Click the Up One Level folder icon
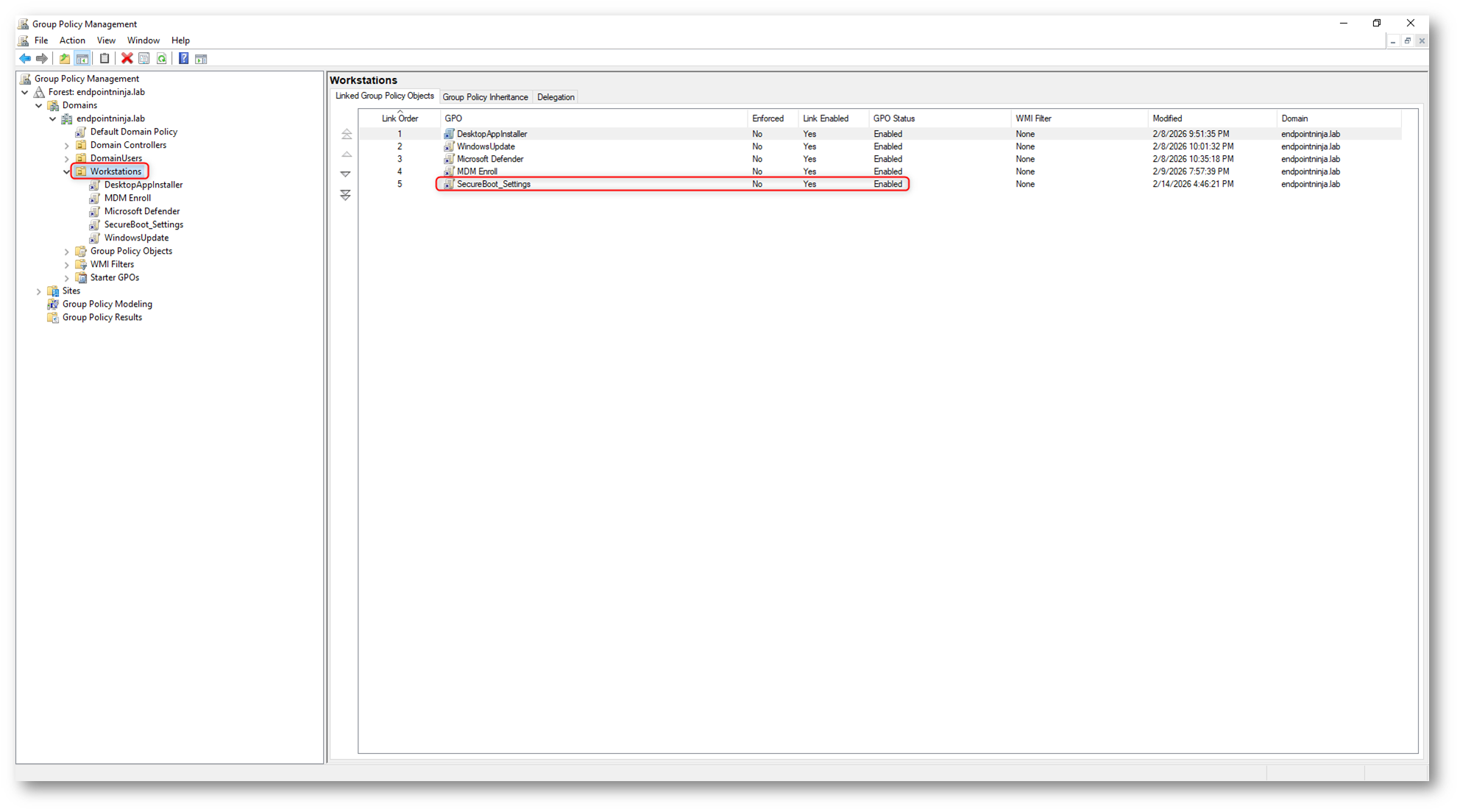 click(x=65, y=59)
